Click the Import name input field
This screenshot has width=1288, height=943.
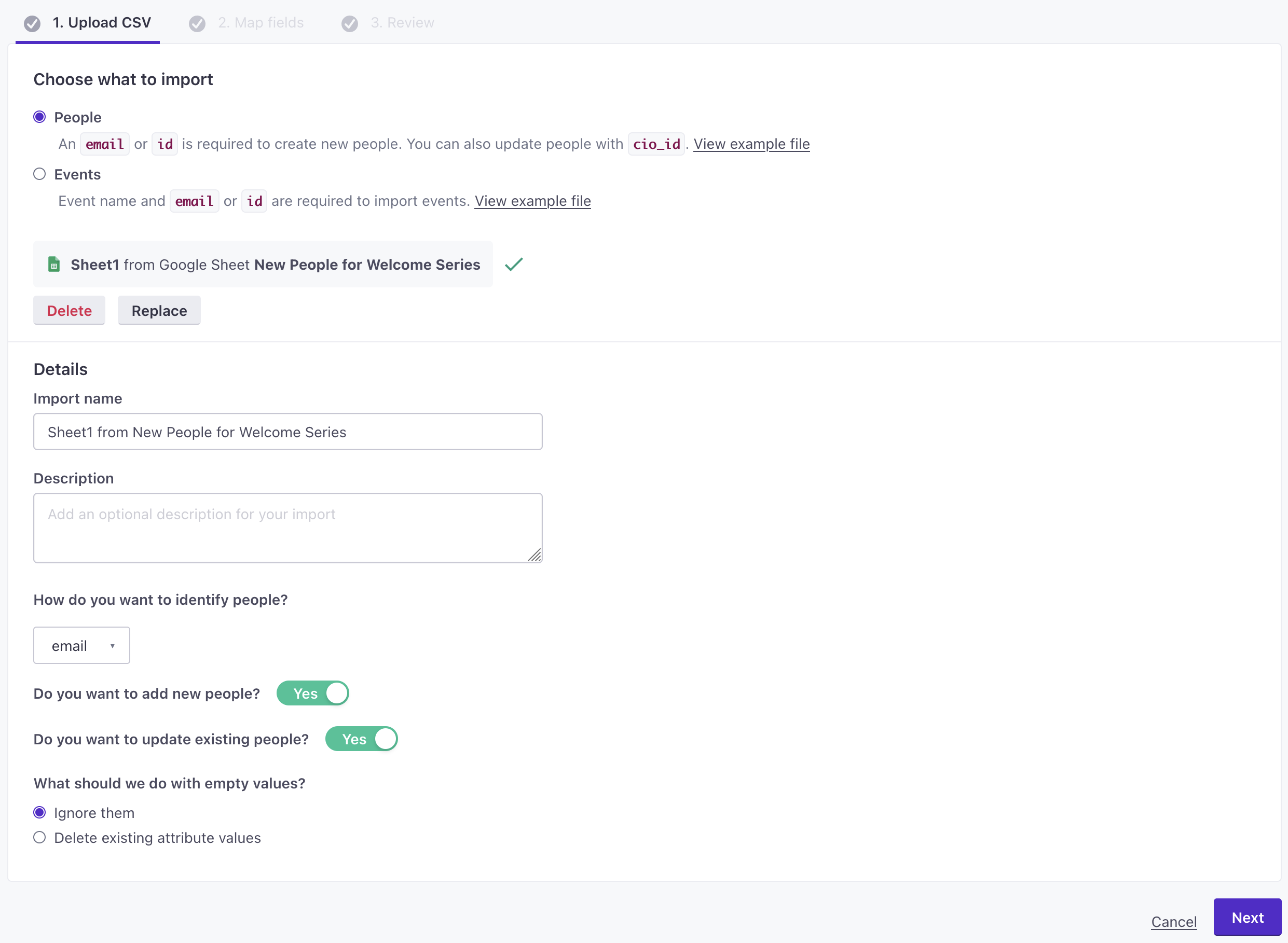pyautogui.click(x=288, y=431)
